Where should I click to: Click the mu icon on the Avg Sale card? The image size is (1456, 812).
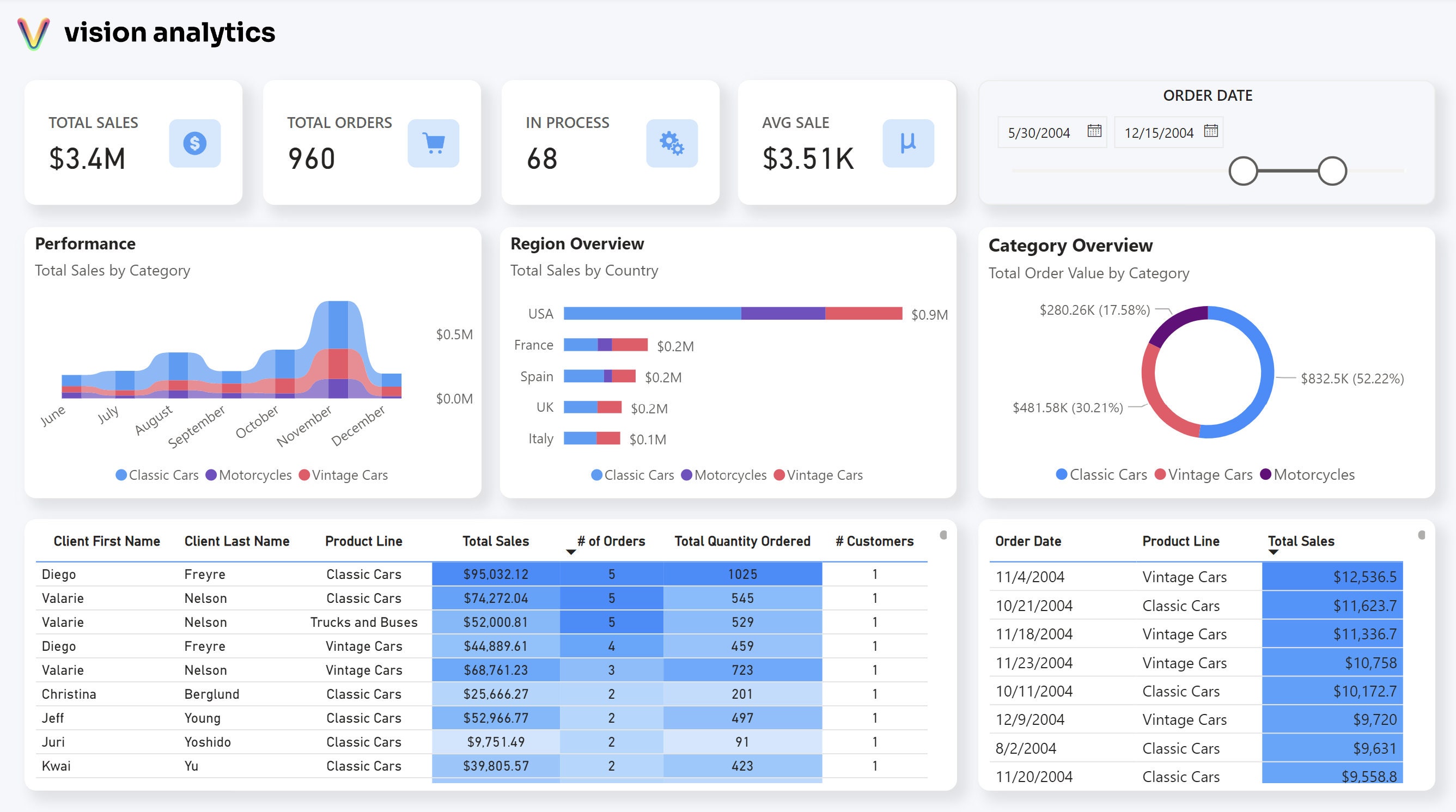click(907, 144)
